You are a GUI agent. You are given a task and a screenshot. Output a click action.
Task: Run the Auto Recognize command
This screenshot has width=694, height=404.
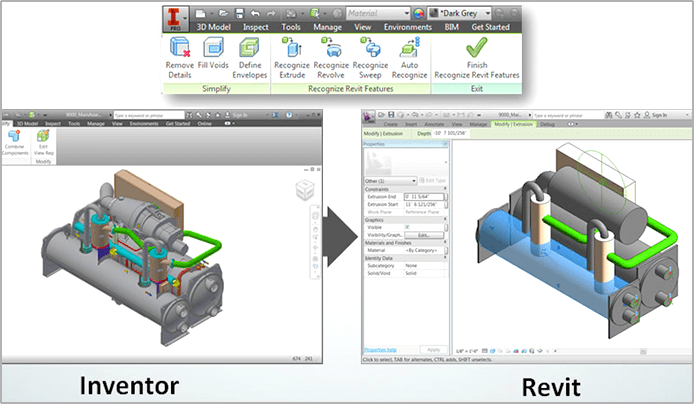coord(409,58)
